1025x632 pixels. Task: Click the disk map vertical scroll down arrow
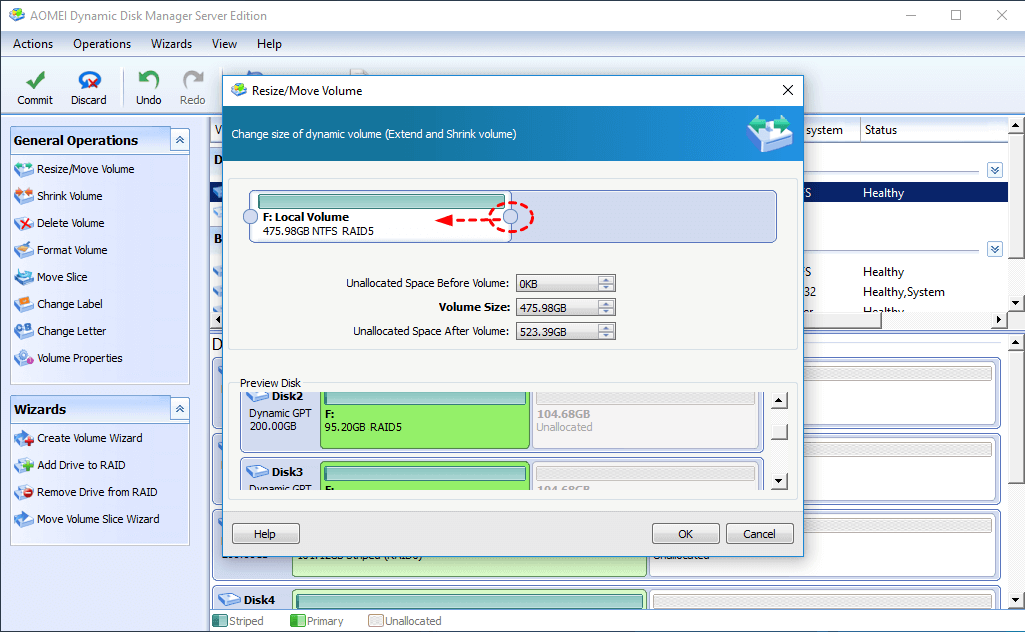(1015, 599)
